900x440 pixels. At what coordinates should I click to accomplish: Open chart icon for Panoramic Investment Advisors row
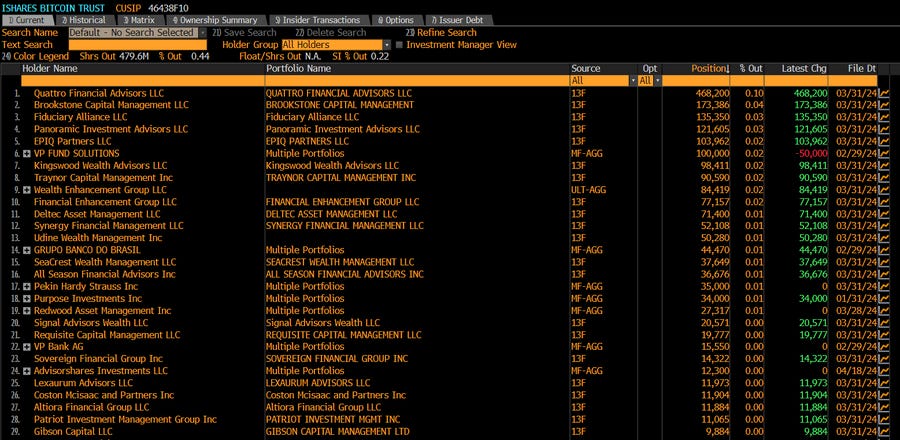point(884,129)
